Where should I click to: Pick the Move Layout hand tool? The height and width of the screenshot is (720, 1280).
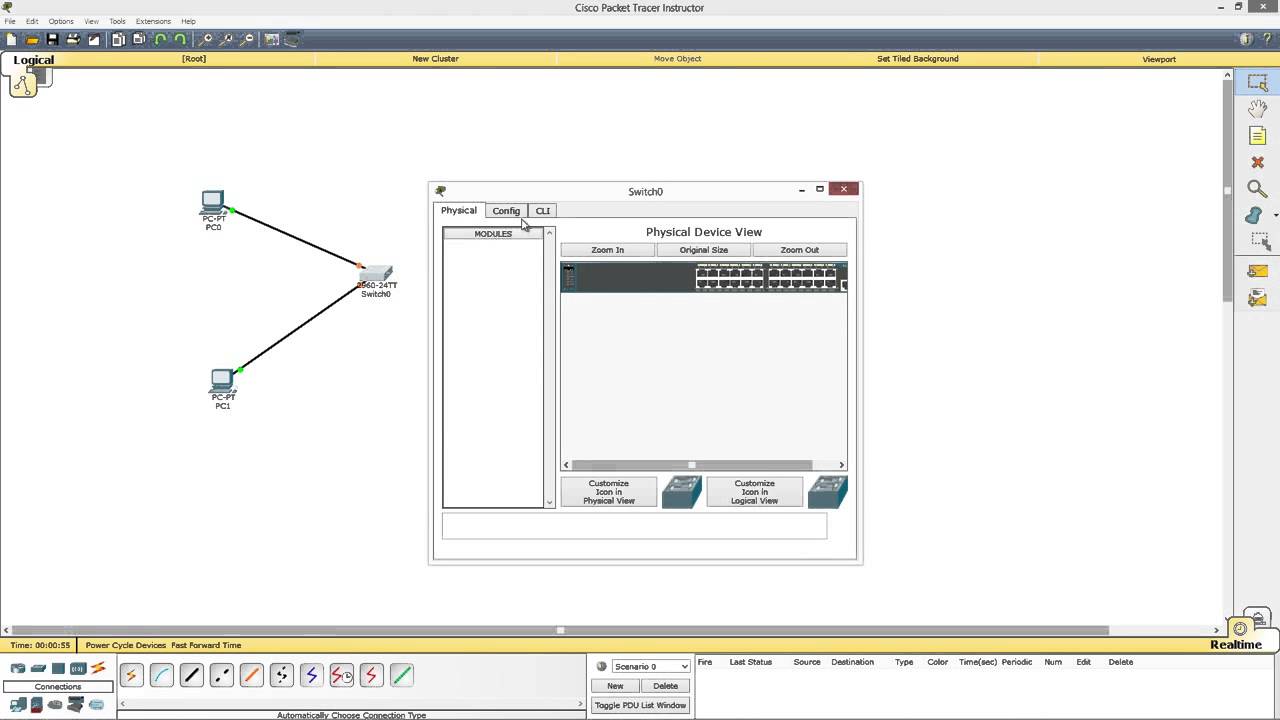pos(1257,110)
